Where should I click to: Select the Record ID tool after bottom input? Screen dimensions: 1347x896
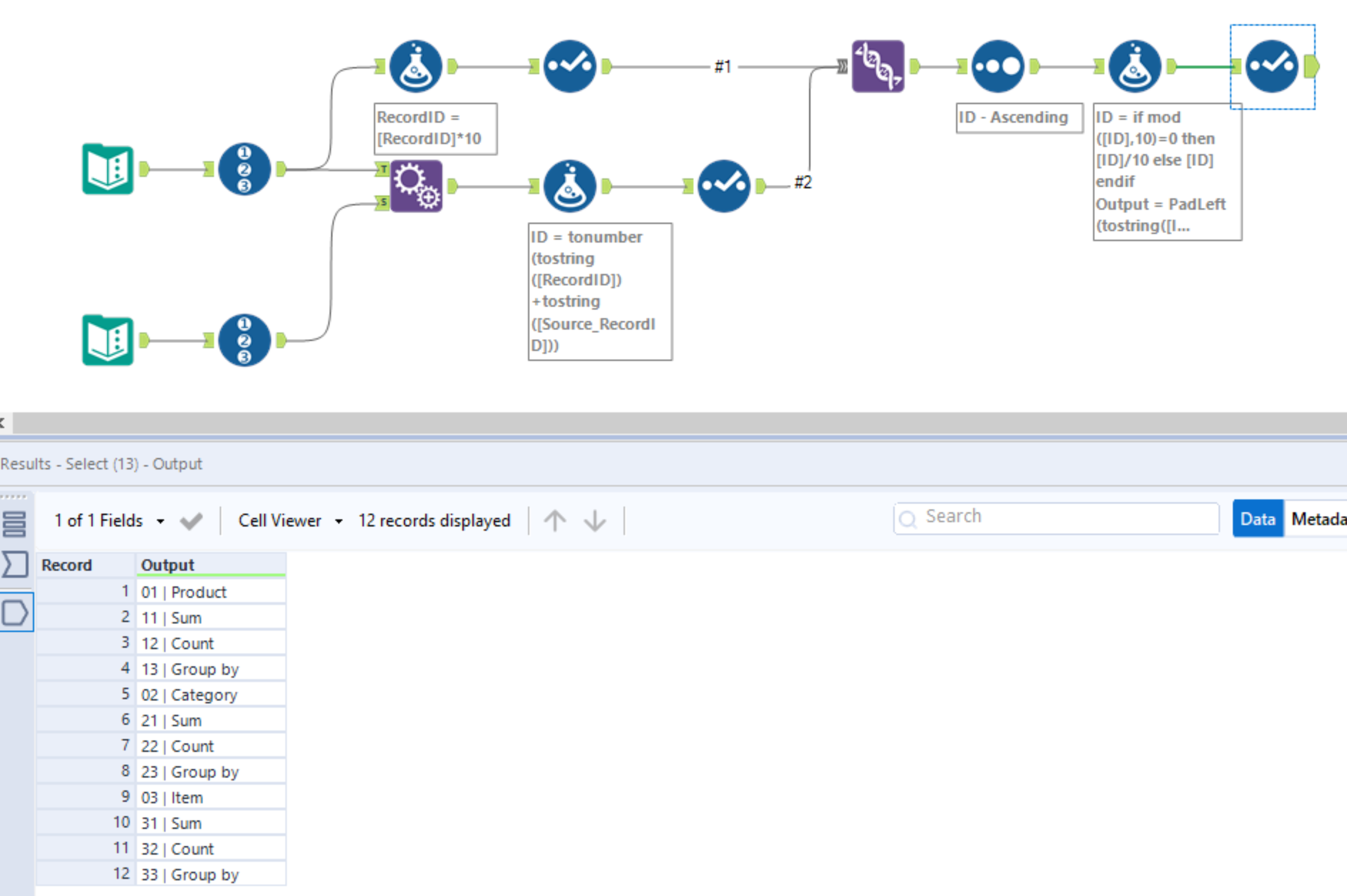click(x=244, y=341)
